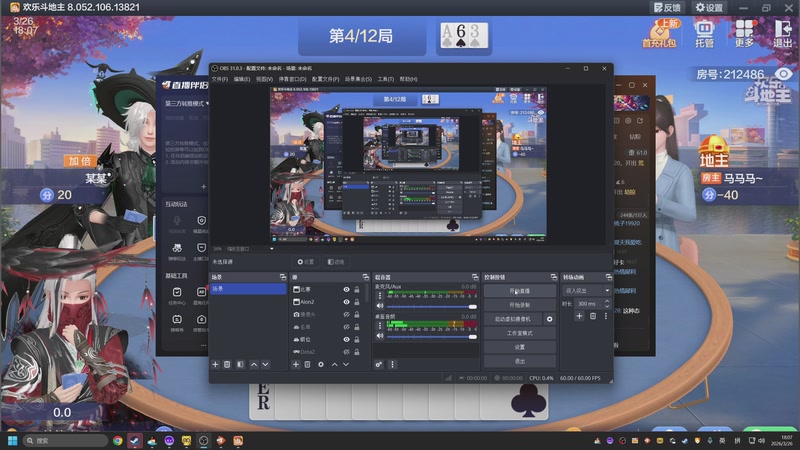This screenshot has height=450, width=800.
Task: Open 设置 in the game title bar
Action: pos(709,8)
